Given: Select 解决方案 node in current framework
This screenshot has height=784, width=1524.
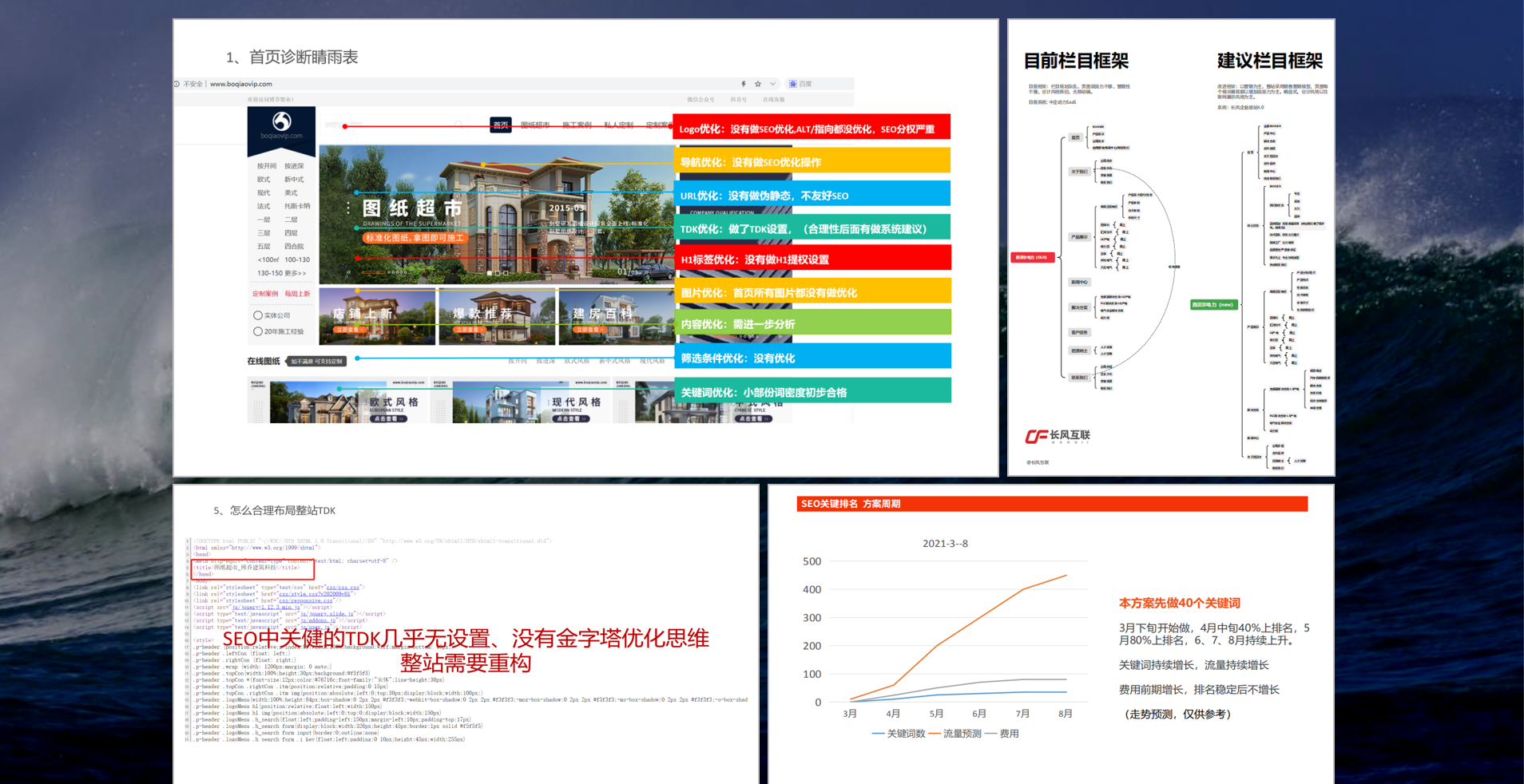Looking at the screenshot, I should (x=1078, y=307).
